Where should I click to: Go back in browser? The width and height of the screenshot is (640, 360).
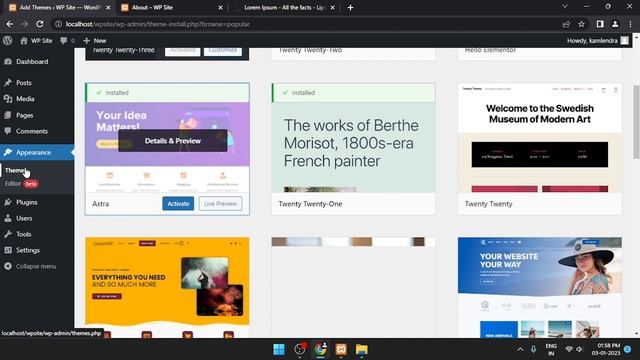[10, 24]
